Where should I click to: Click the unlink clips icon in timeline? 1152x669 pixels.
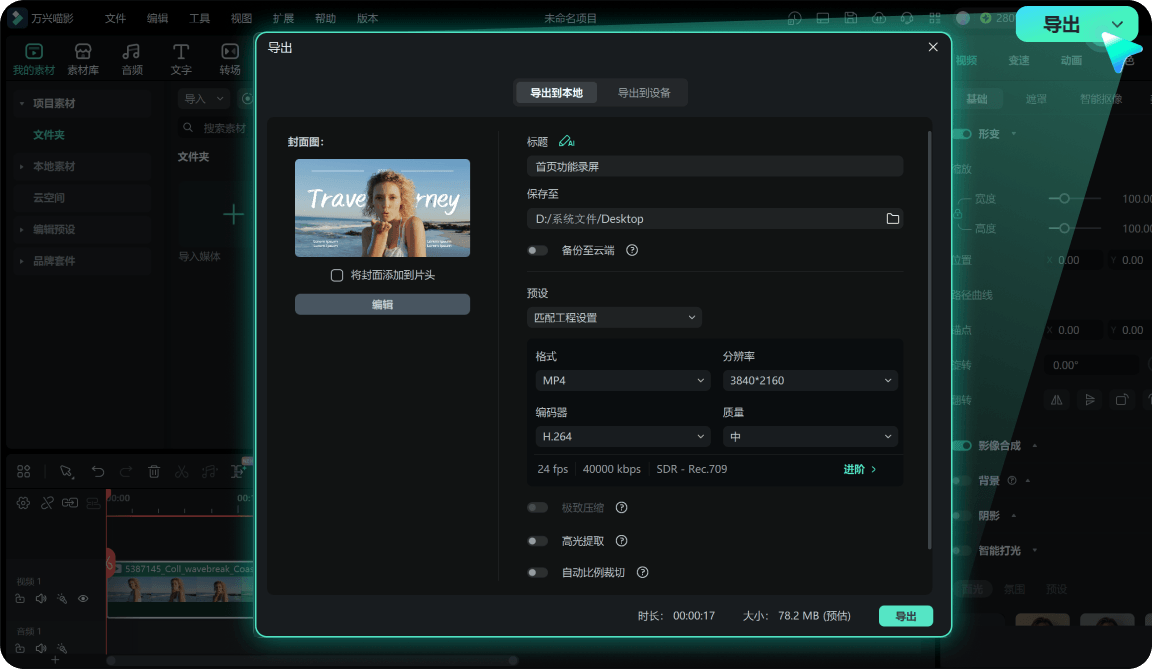[47, 503]
